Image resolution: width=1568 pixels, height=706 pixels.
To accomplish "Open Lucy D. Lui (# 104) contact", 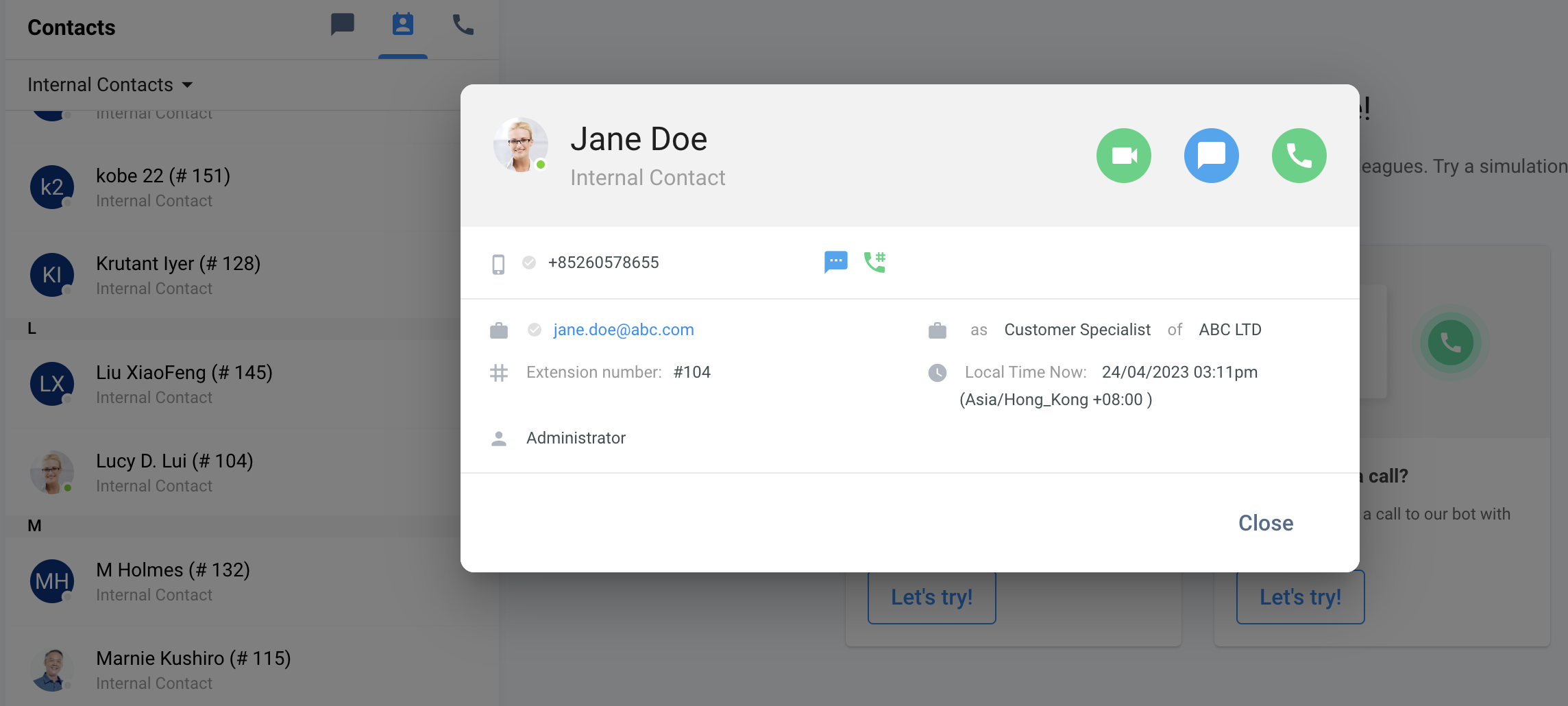I will pyautogui.click(x=174, y=472).
